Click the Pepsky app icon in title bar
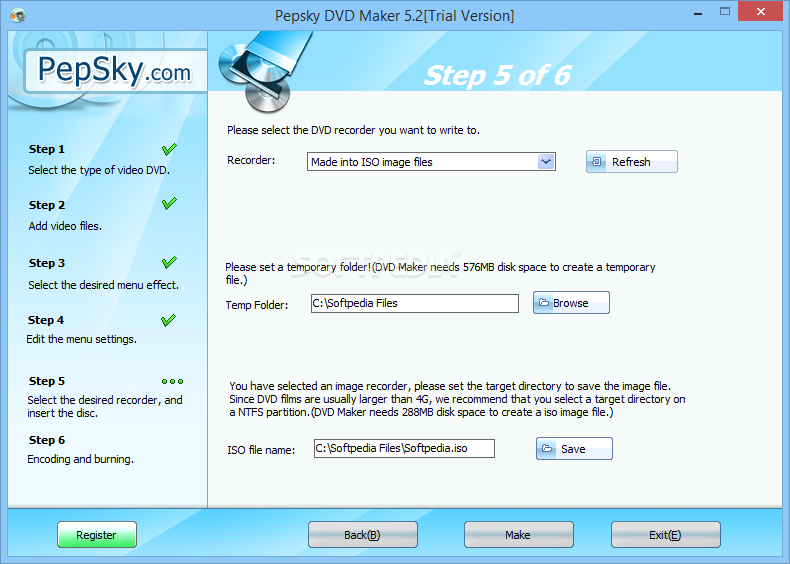Screen dimensions: 790x564 [18, 16]
